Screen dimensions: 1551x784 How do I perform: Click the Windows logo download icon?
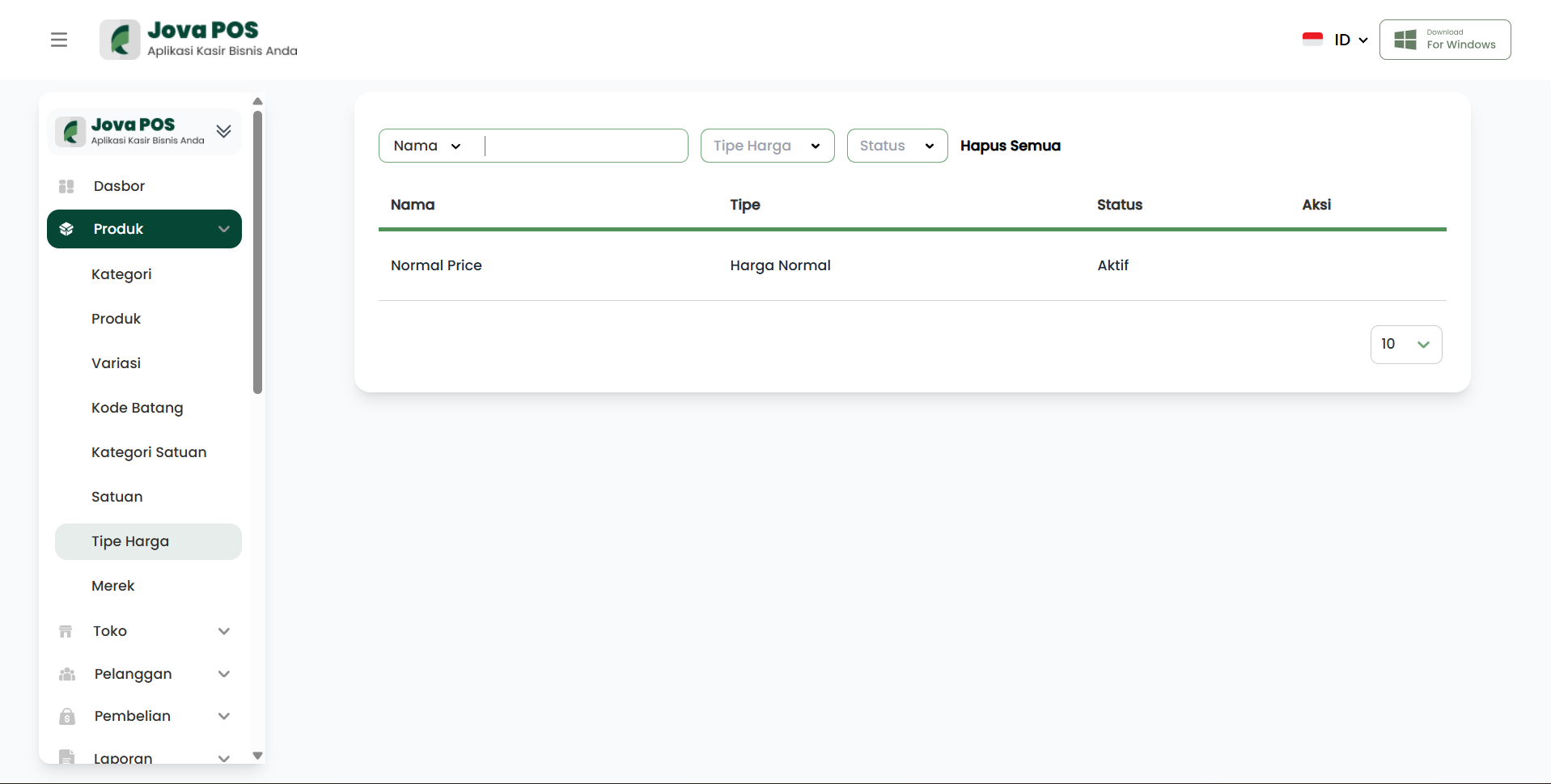(x=1405, y=40)
